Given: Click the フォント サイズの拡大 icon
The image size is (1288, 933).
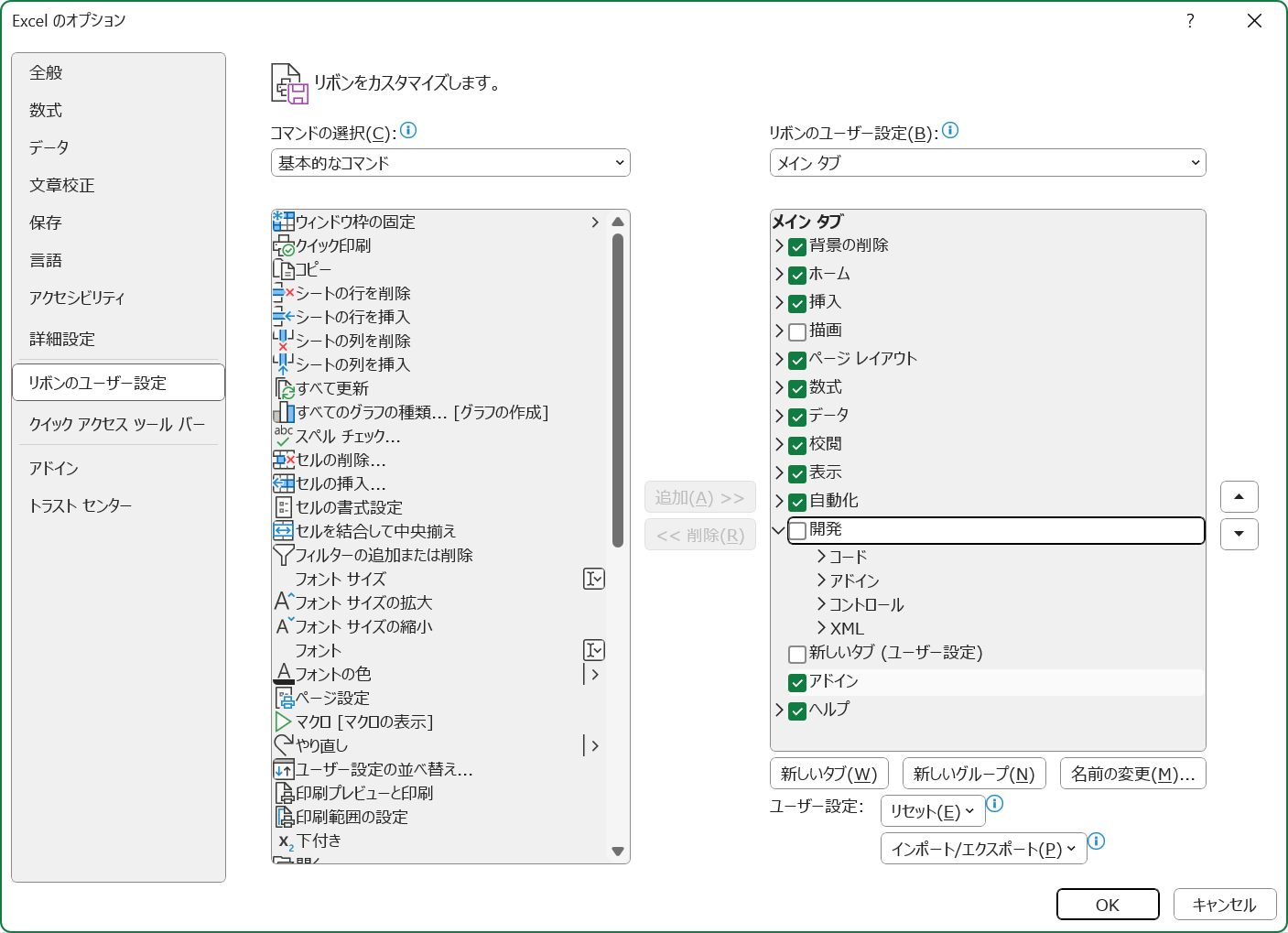Looking at the screenshot, I should (284, 602).
